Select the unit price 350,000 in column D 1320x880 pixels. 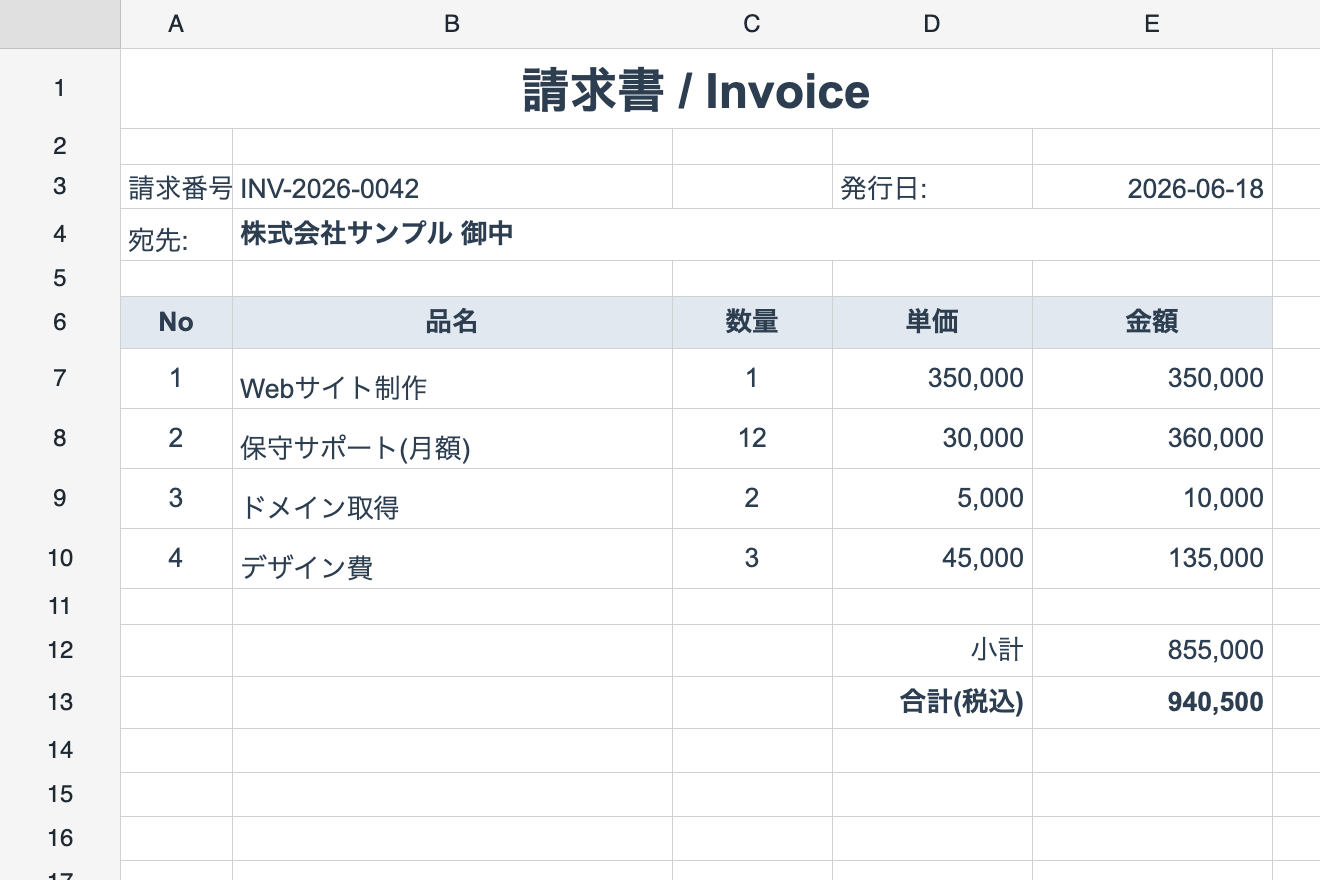pyautogui.click(x=932, y=378)
